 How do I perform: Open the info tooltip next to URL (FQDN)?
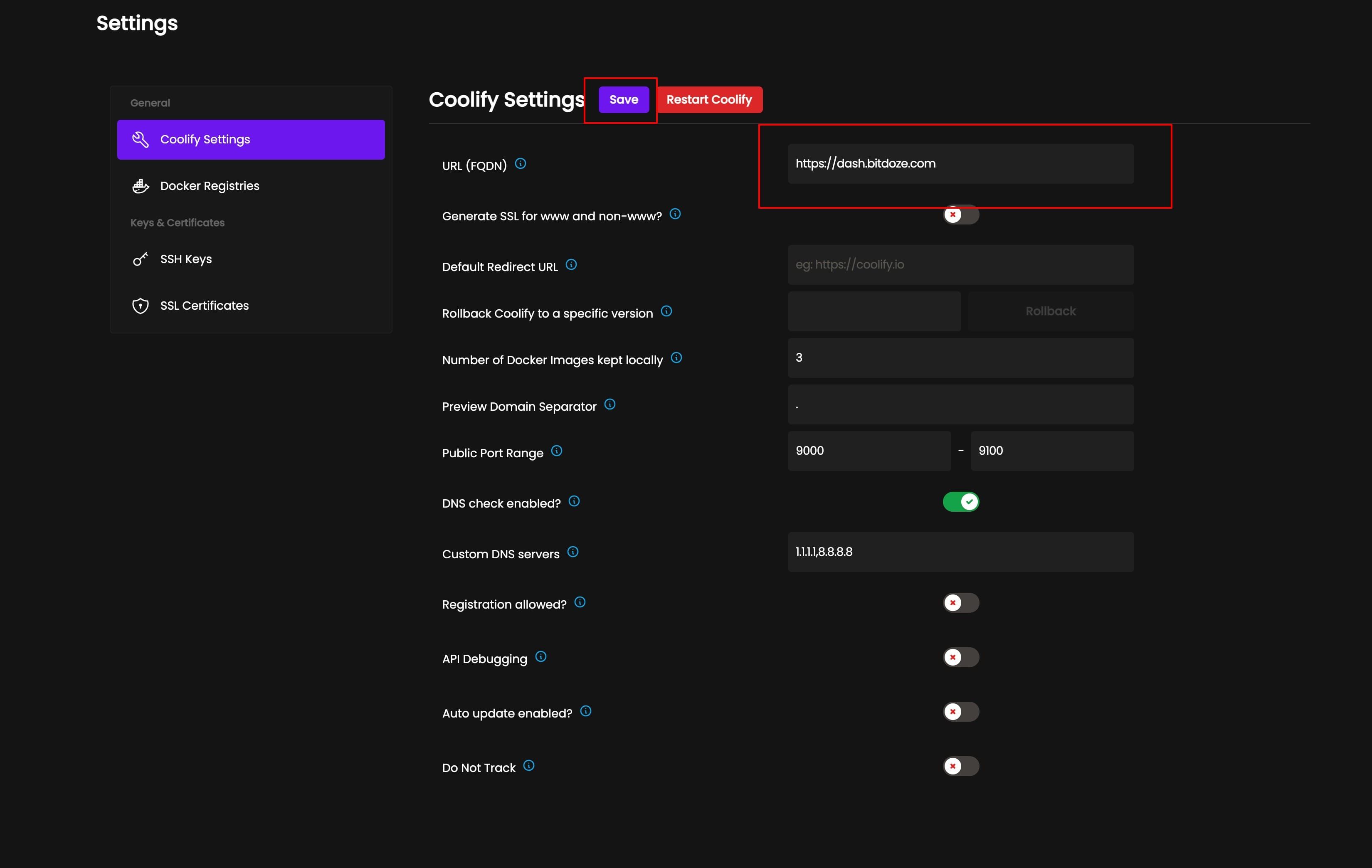pos(521,163)
